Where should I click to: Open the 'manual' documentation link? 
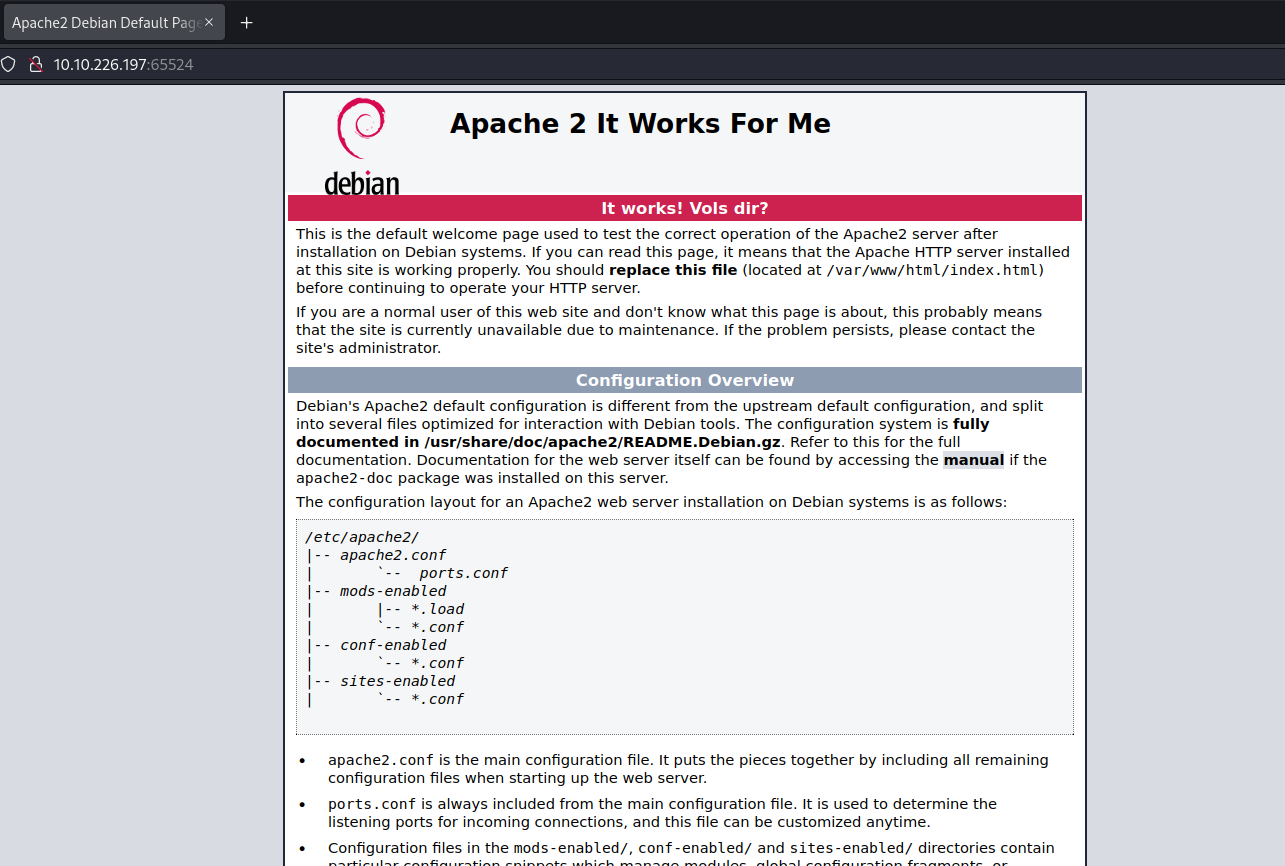973,460
